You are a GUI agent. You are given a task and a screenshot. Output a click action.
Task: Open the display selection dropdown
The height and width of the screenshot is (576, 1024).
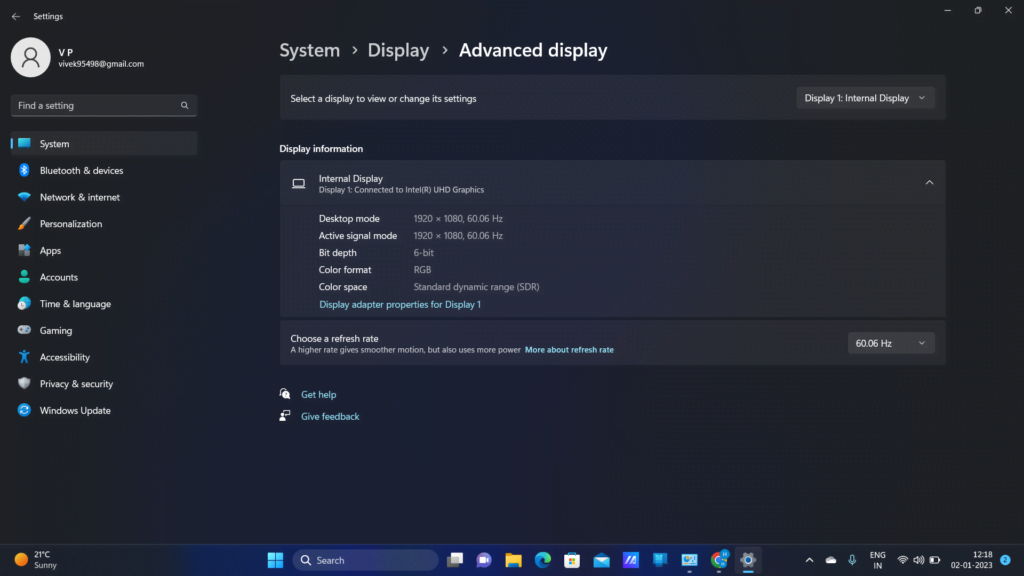click(866, 98)
